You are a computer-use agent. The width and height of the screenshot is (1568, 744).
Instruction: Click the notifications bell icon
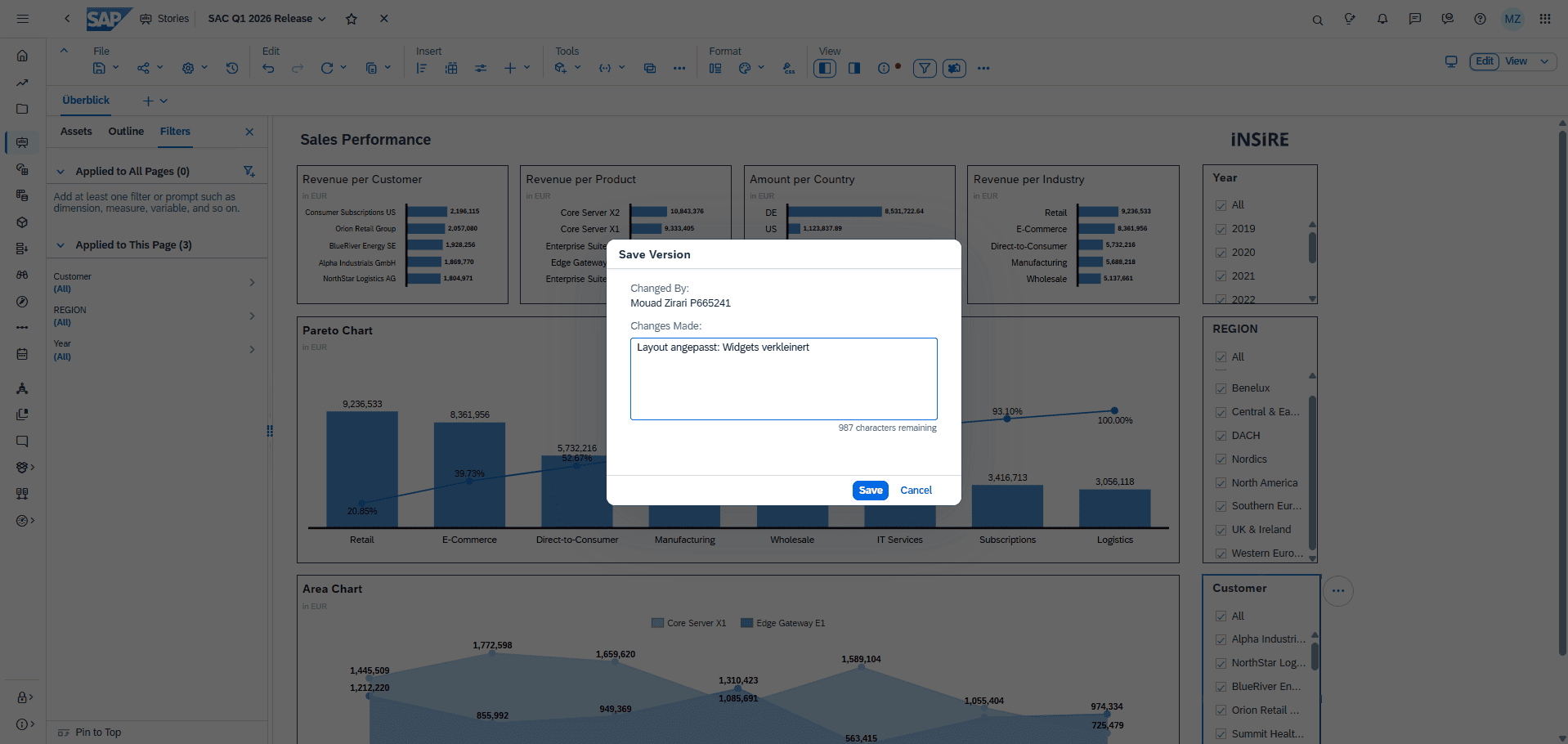(1382, 19)
